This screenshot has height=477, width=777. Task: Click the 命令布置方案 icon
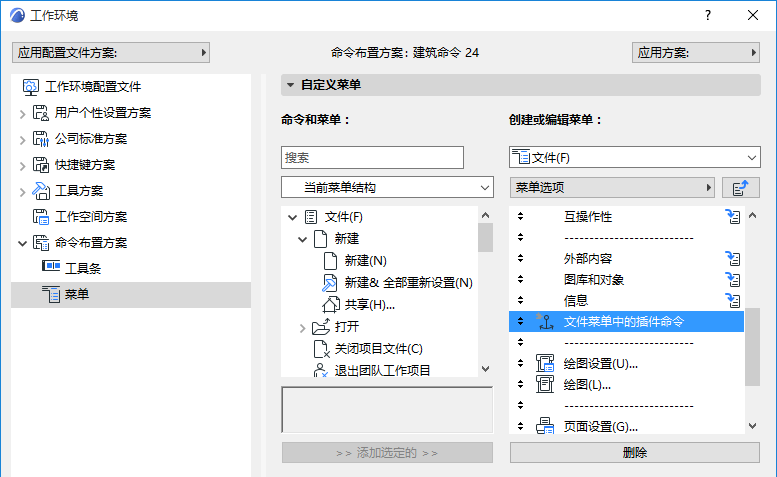[41, 243]
